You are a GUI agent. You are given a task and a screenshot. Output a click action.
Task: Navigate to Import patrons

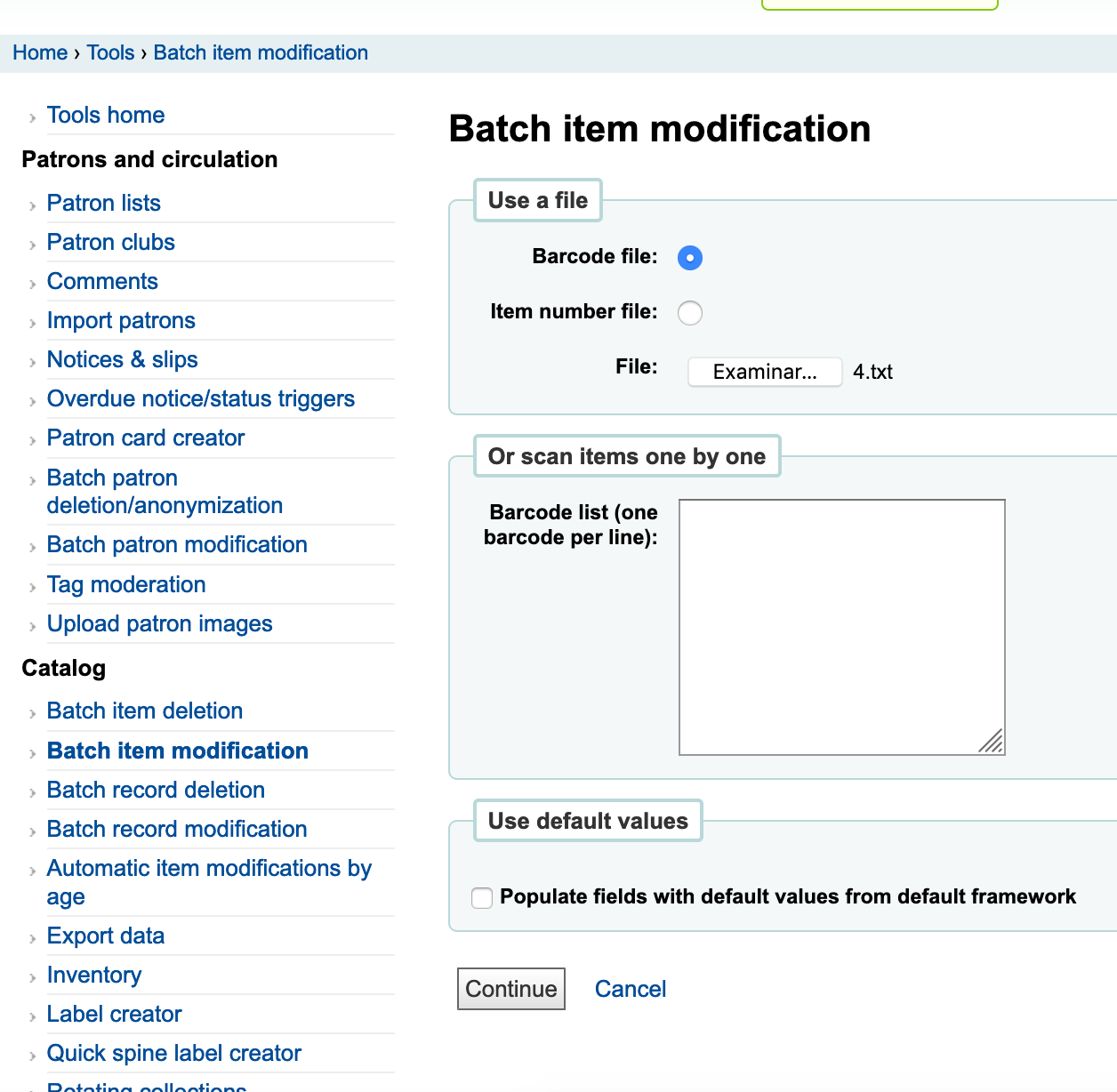tap(121, 320)
